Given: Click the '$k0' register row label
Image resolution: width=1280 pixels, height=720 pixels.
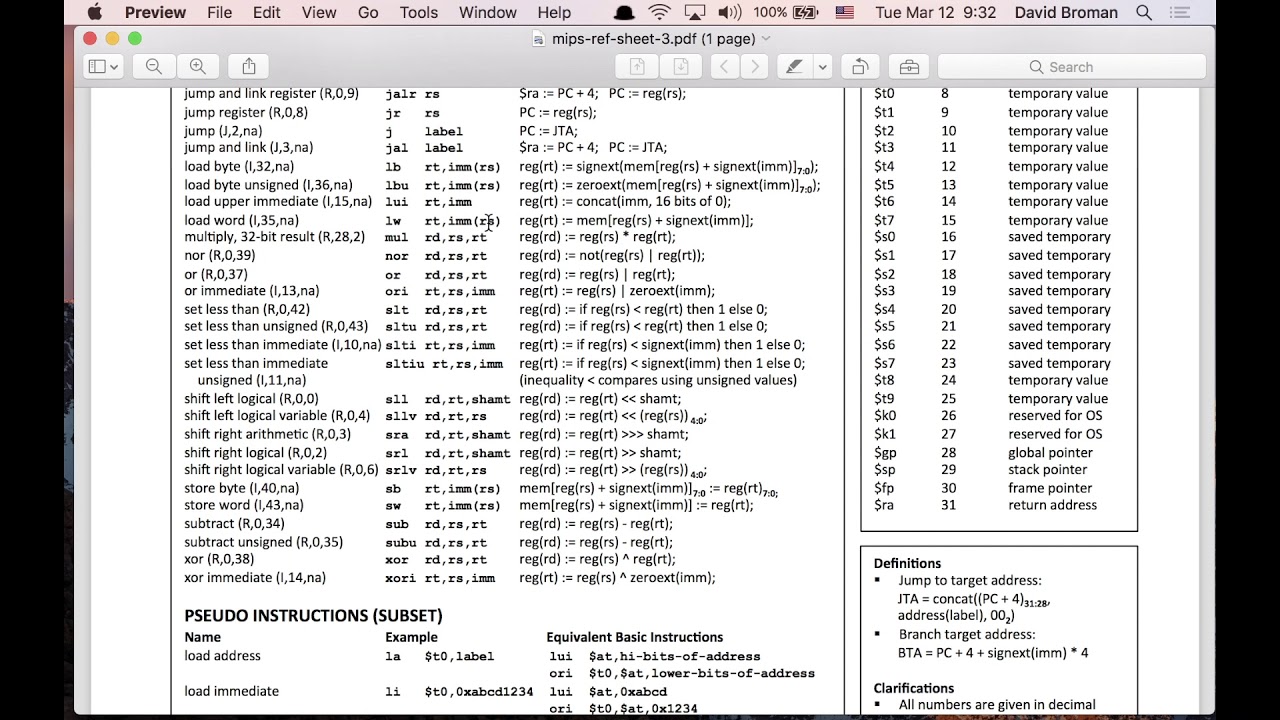Looking at the screenshot, I should click(885, 416).
